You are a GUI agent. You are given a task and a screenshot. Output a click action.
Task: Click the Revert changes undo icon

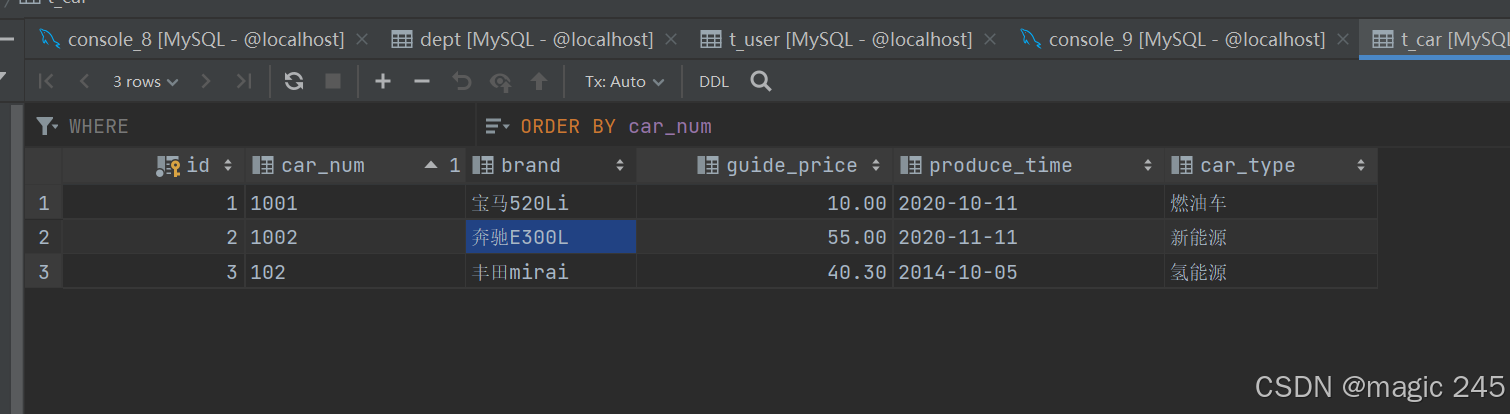pyautogui.click(x=462, y=82)
